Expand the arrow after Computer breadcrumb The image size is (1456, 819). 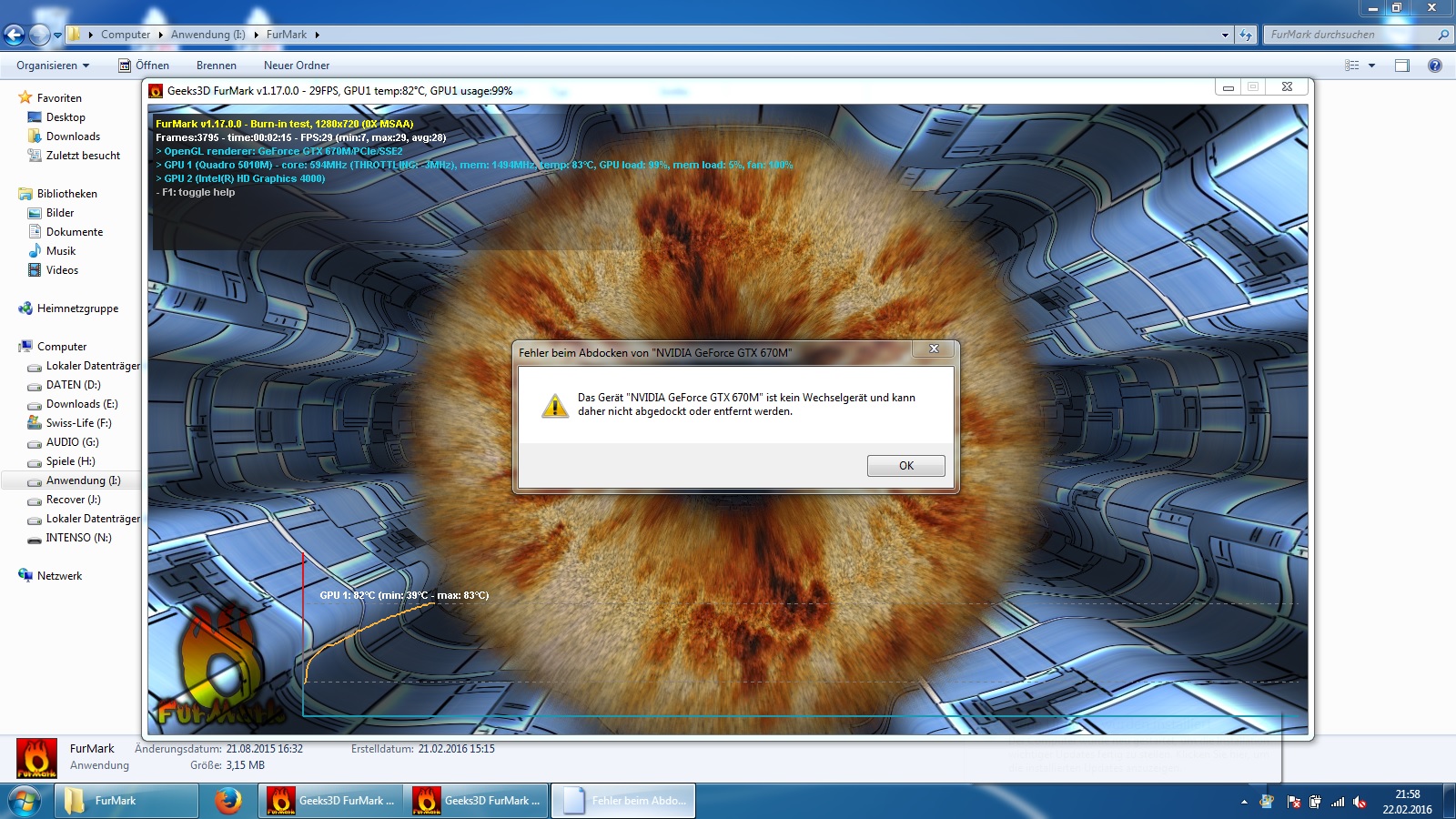click(x=161, y=35)
